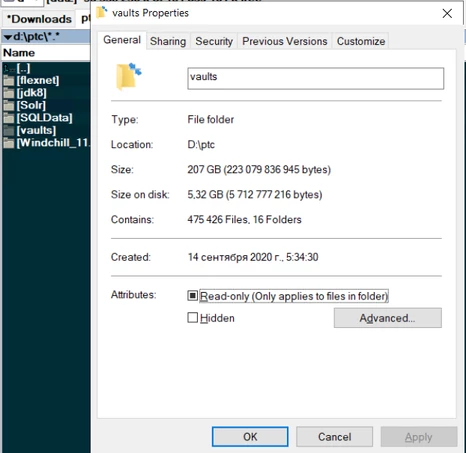Select the jdk8 folder icon
Screen dimensions: 466x453
(x=9, y=93)
